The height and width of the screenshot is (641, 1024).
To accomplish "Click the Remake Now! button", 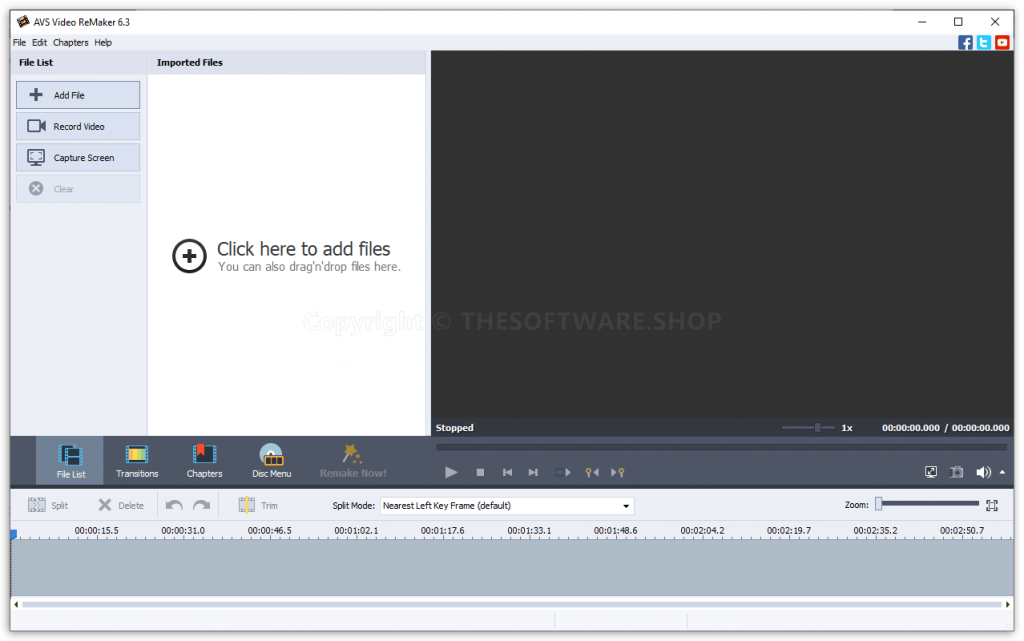I will coord(353,461).
